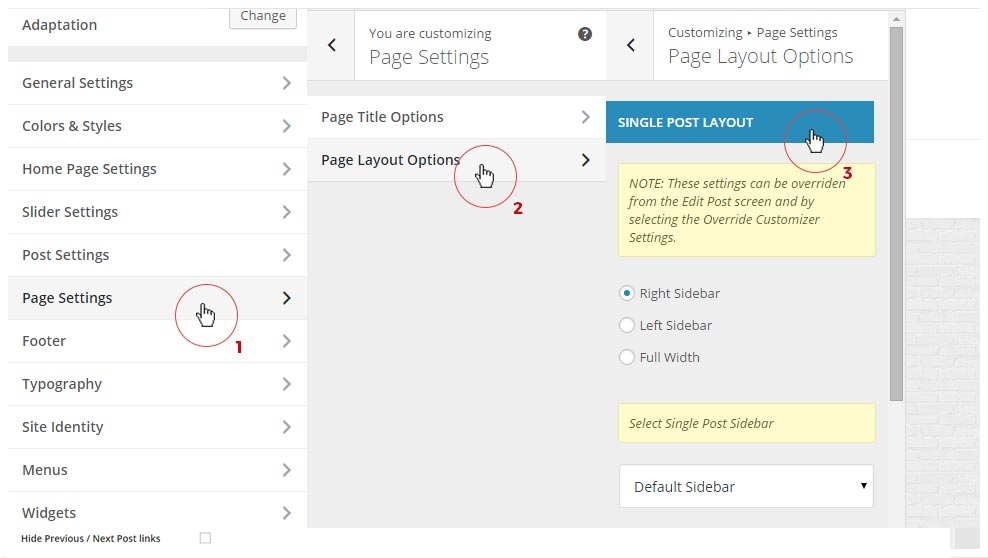Choose the Left Sidebar layout option

point(627,325)
